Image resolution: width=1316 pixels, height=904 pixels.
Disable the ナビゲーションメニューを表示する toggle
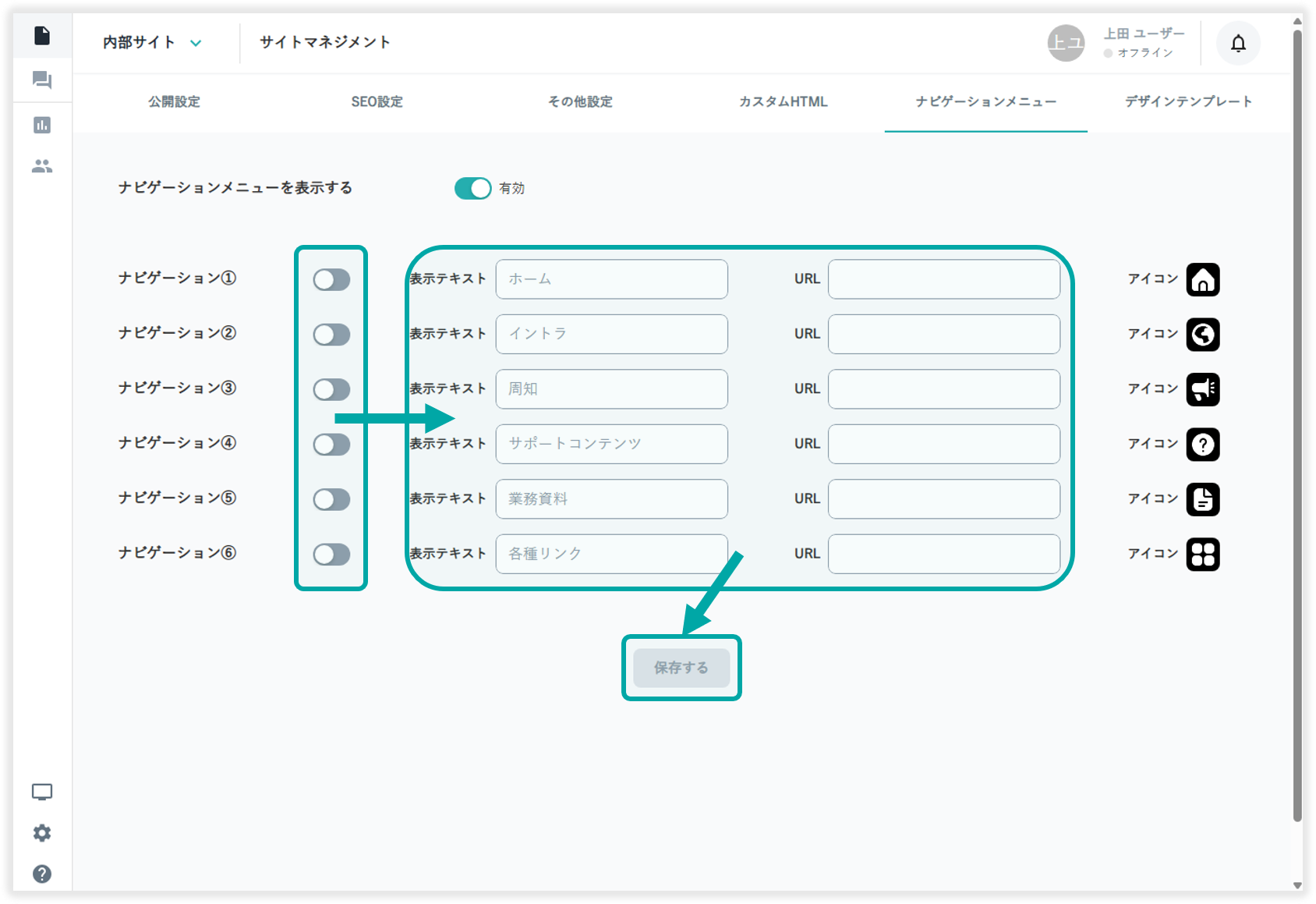[472, 188]
